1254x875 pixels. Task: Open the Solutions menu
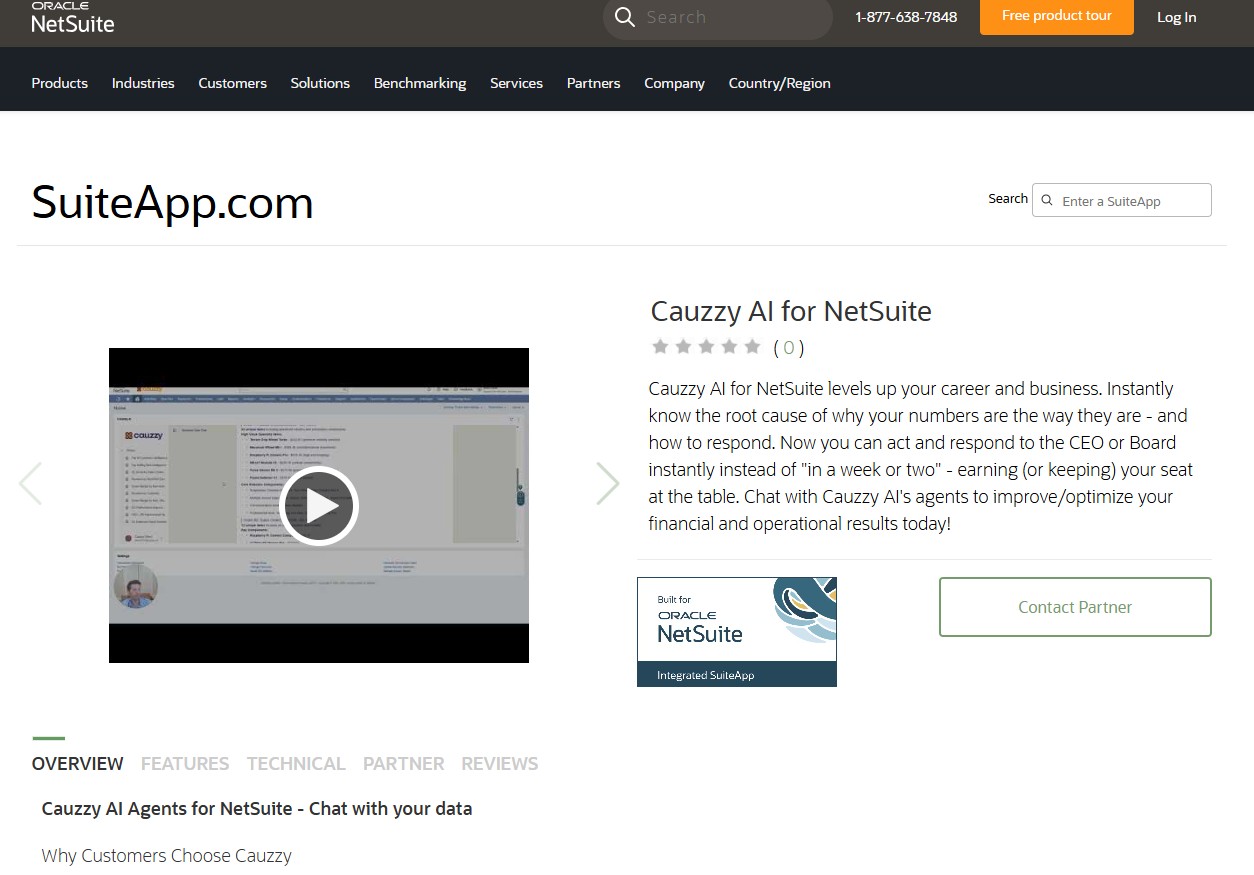[320, 83]
